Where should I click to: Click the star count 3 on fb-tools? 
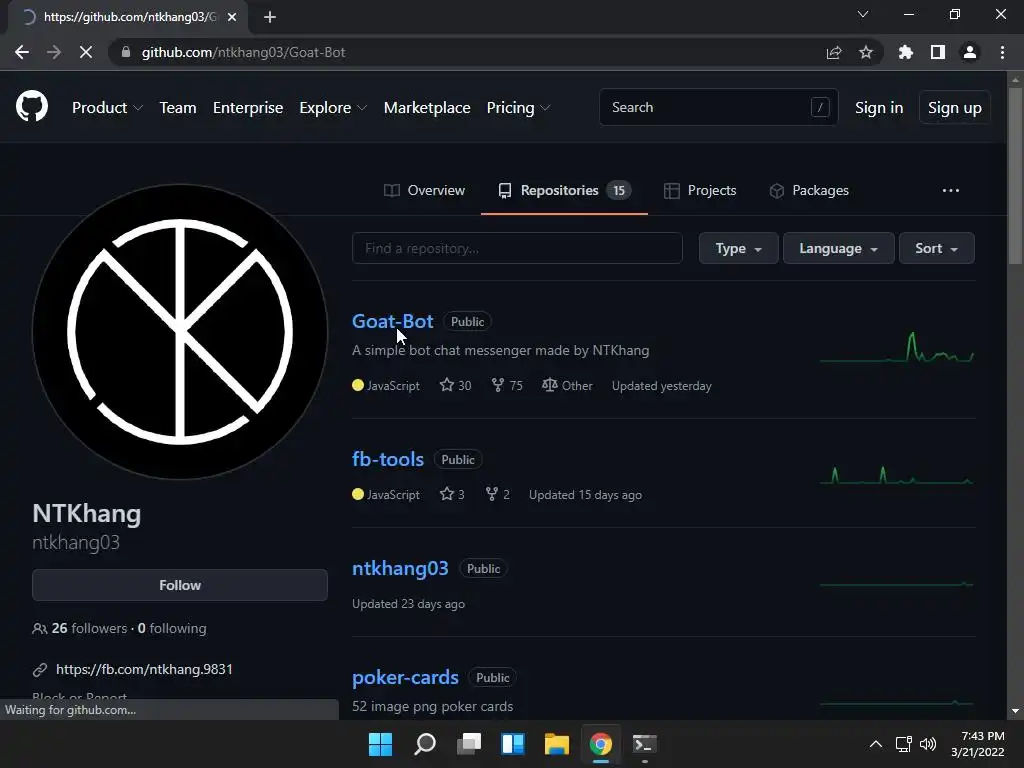452,494
